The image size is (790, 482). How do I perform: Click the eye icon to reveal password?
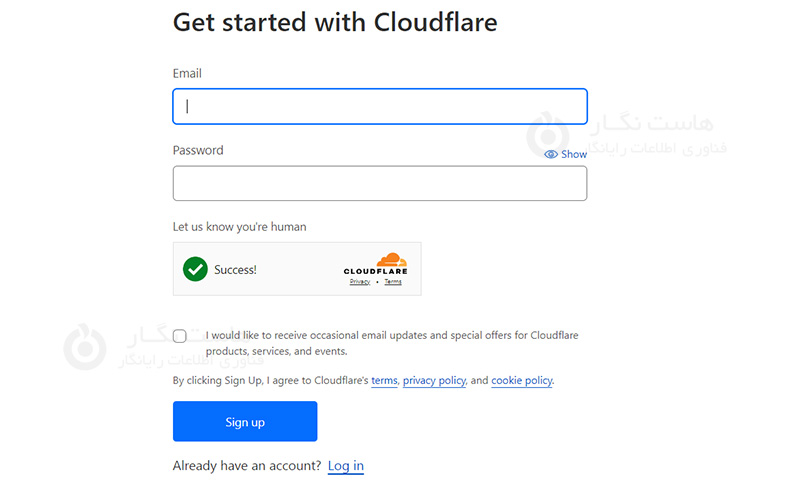coord(551,155)
